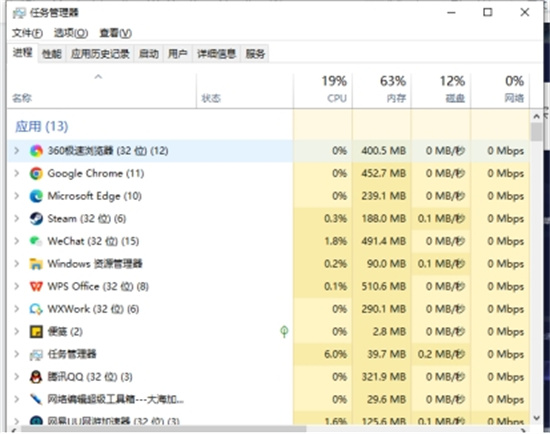Expand the WPS Office process group

point(16,286)
